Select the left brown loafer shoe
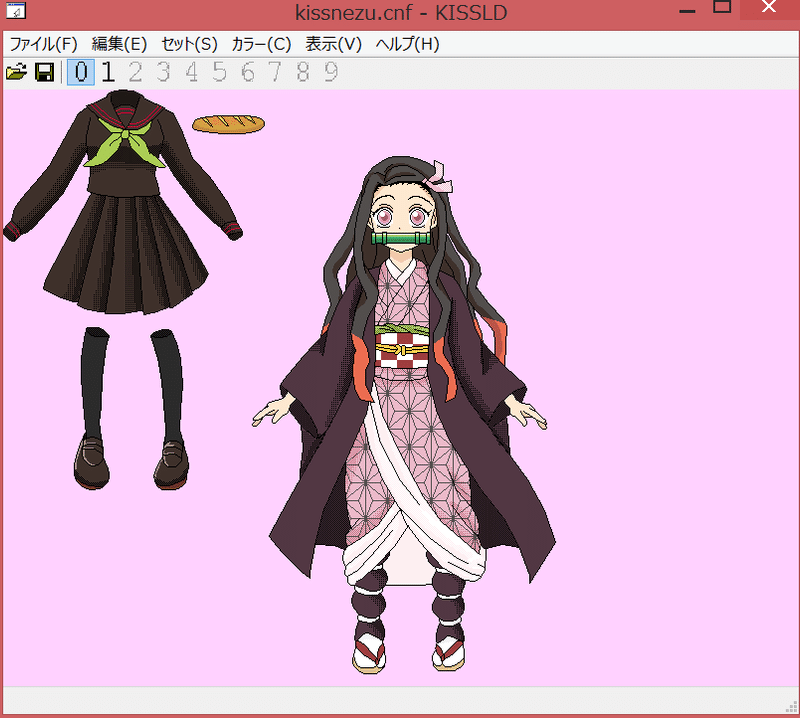Viewport: 800px width, 718px height. (91, 462)
